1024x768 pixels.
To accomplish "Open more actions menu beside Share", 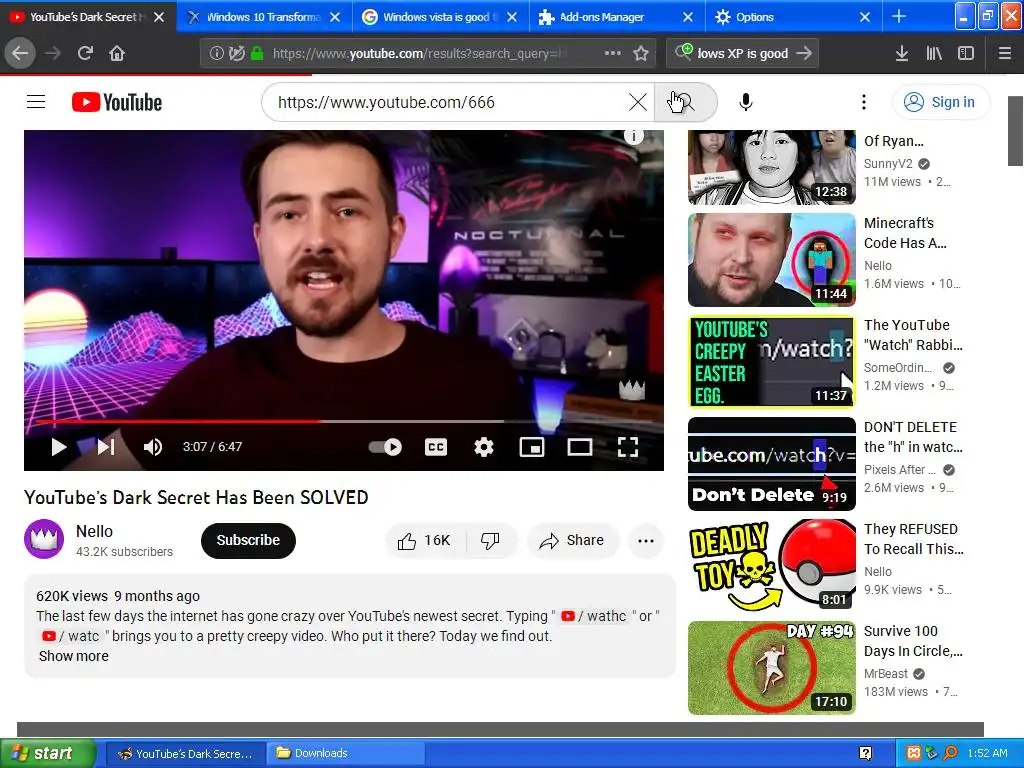I will [x=645, y=541].
